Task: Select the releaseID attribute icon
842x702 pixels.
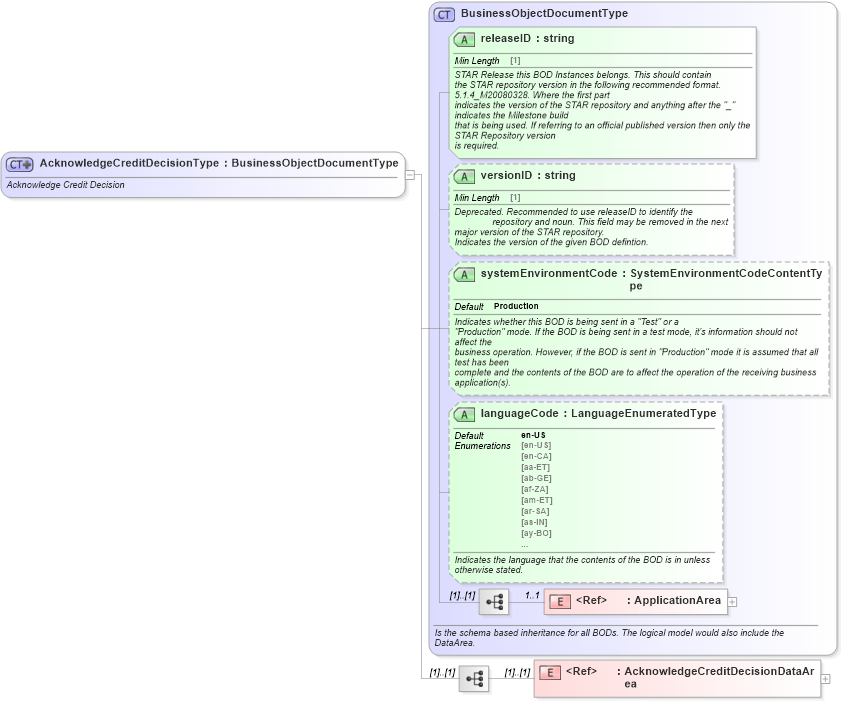Action: pyautogui.click(x=465, y=38)
